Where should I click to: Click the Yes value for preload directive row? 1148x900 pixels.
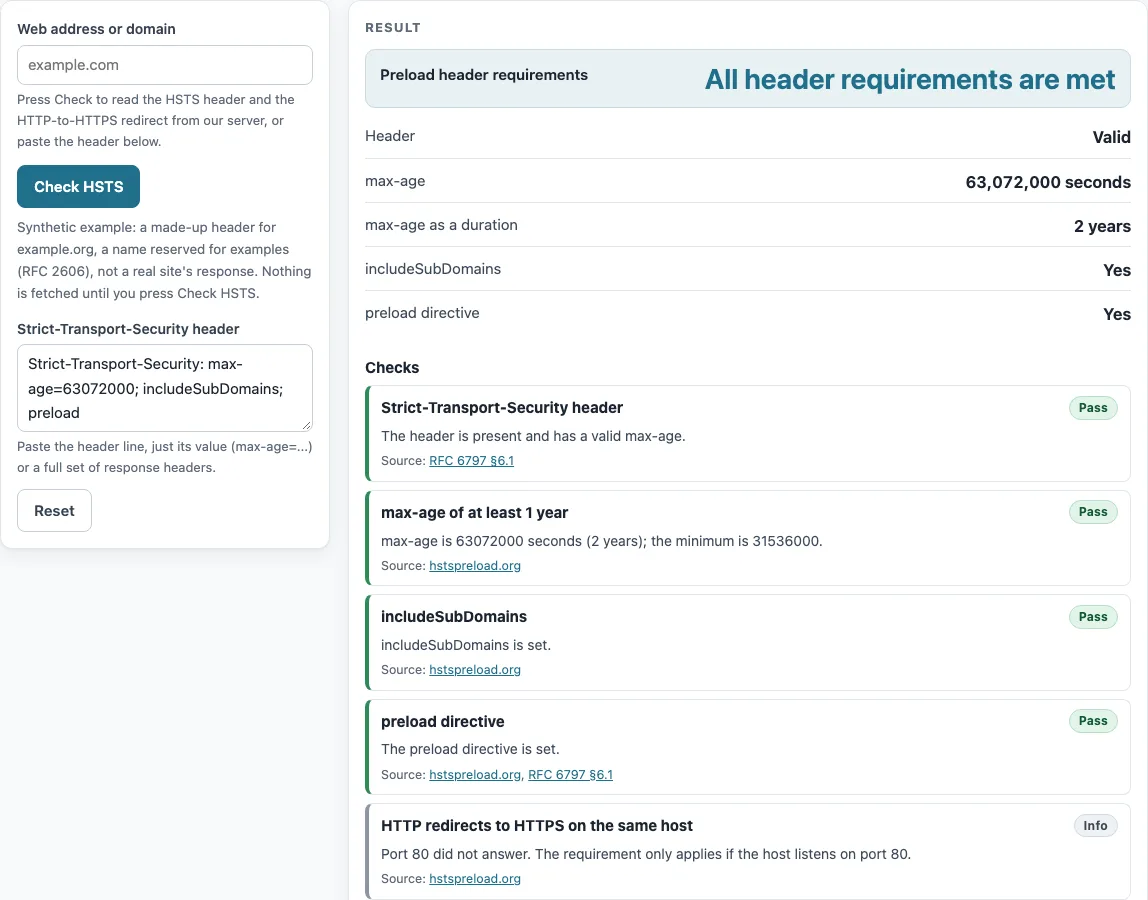coord(1117,313)
